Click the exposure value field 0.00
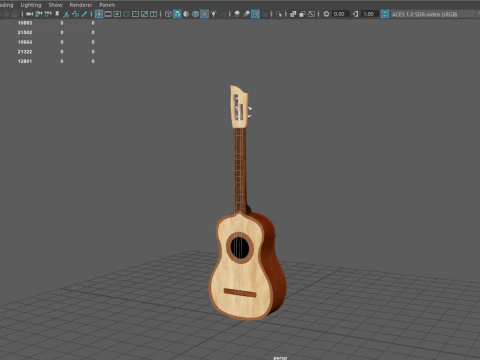 [x=340, y=14]
